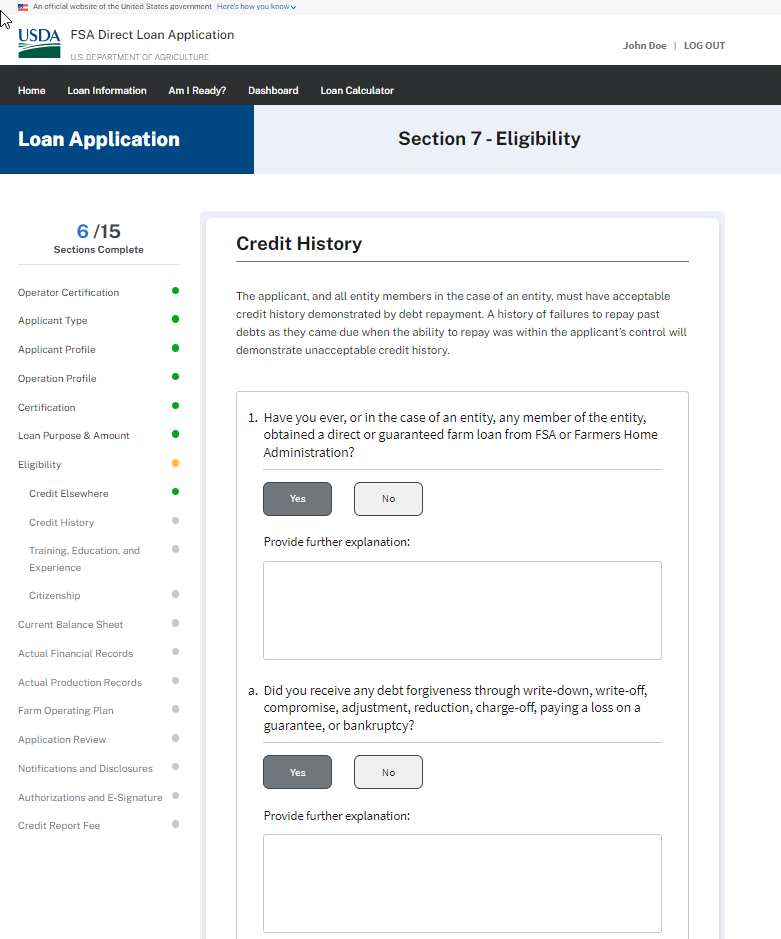
Task: Open Loan Information in navigation bar
Action: (107, 90)
